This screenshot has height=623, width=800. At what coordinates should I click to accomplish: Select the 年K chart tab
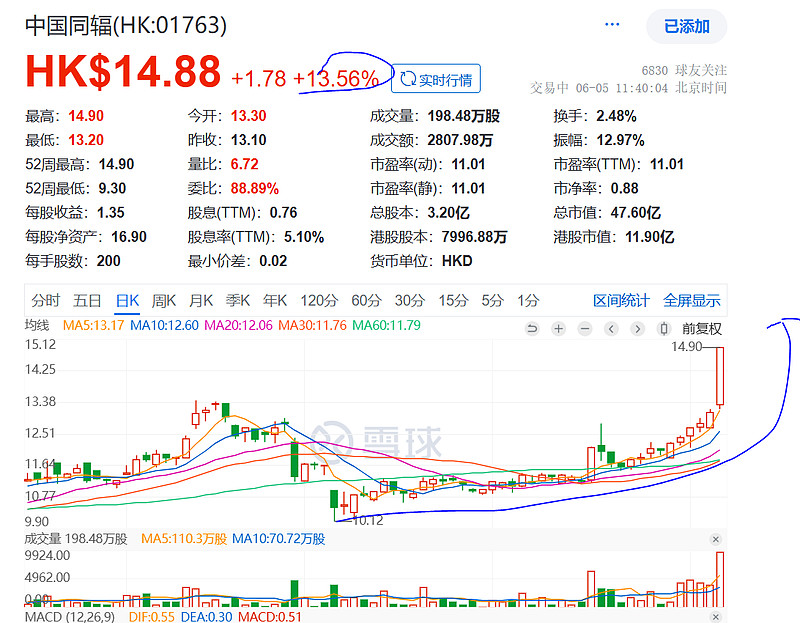275,301
